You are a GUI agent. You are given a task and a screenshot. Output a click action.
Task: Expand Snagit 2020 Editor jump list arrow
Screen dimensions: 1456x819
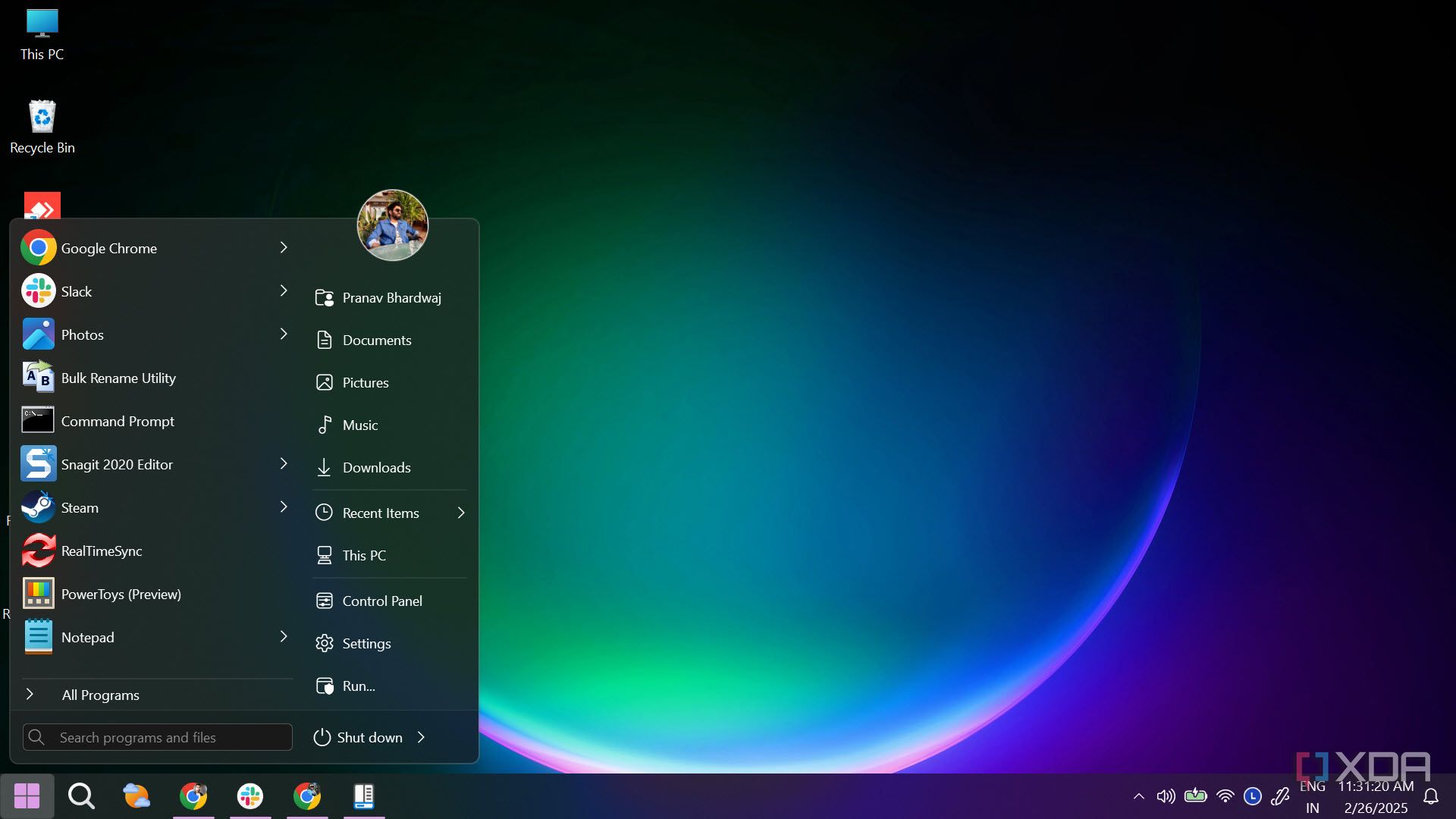click(x=284, y=463)
